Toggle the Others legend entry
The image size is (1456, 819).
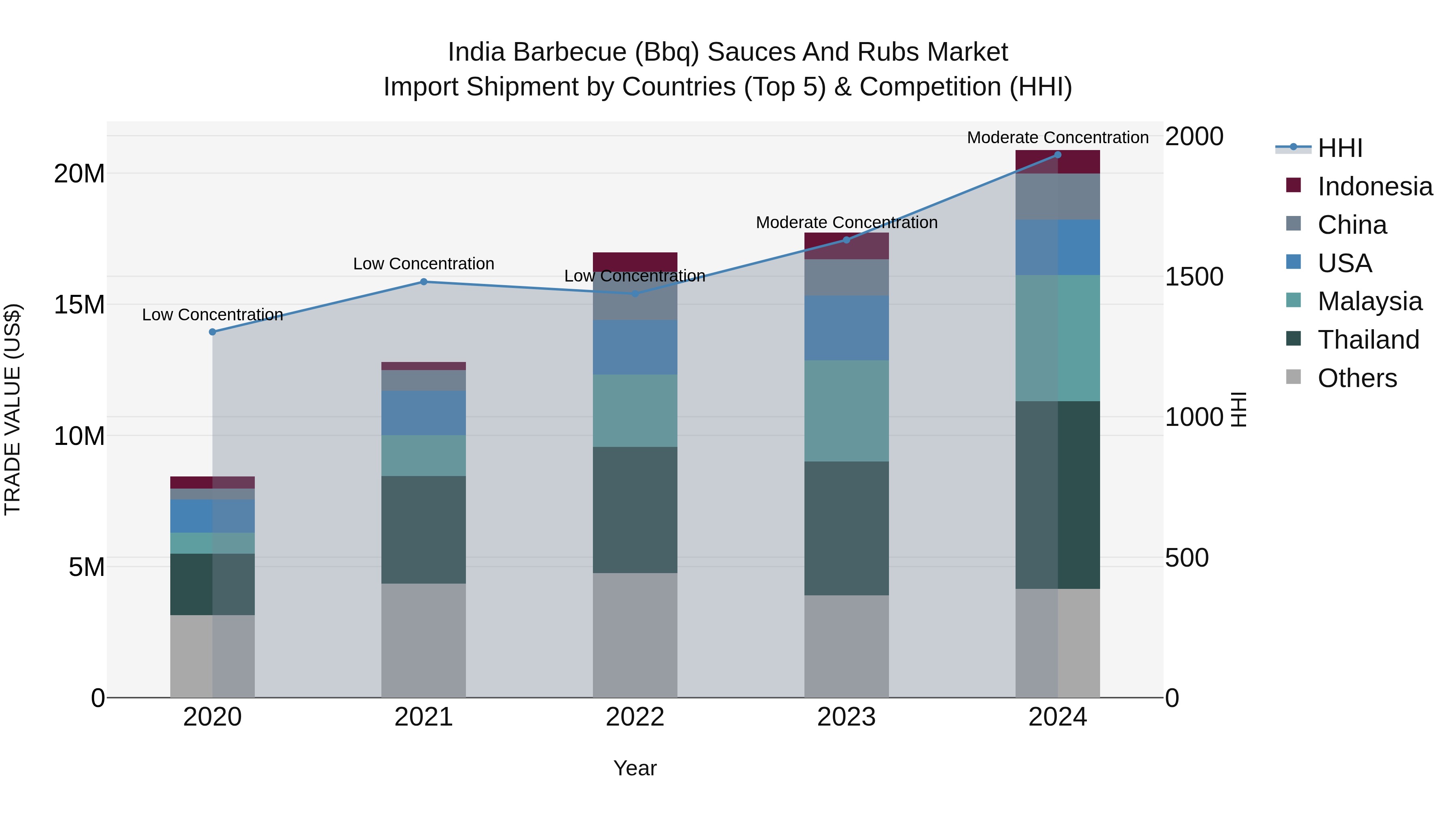(x=1341, y=378)
